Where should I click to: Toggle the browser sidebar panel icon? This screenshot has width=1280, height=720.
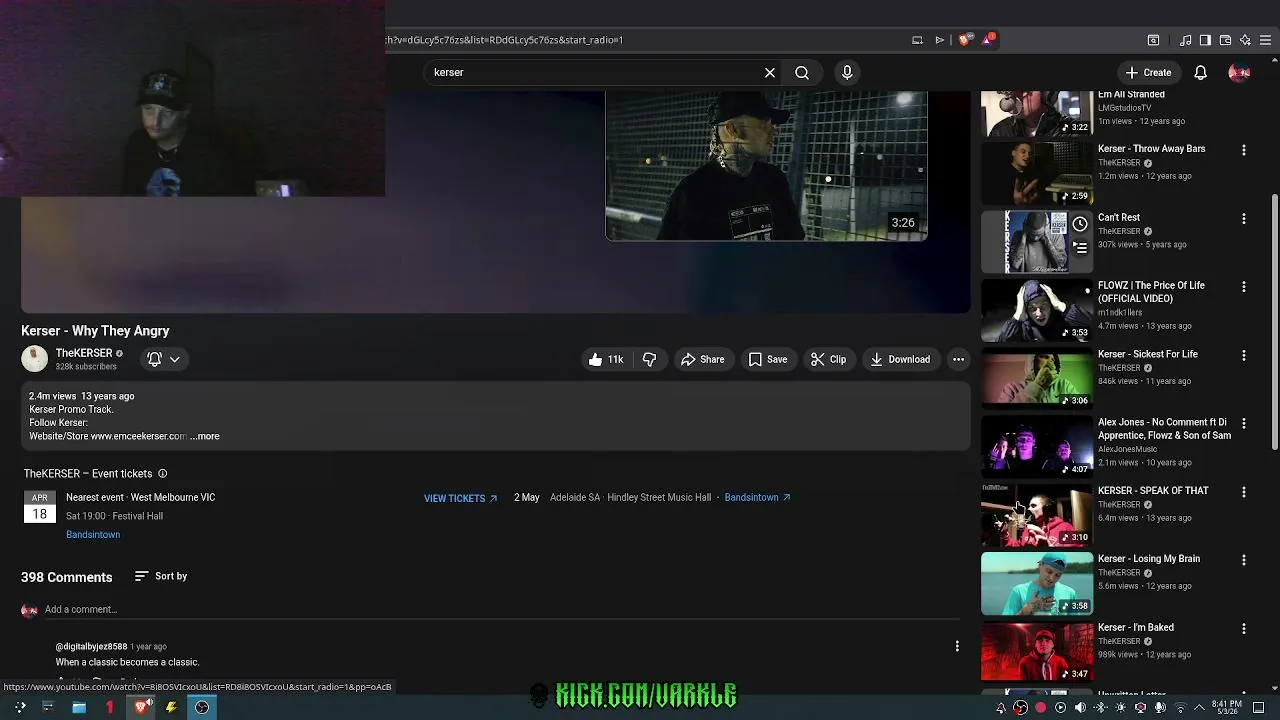pos(1205,40)
